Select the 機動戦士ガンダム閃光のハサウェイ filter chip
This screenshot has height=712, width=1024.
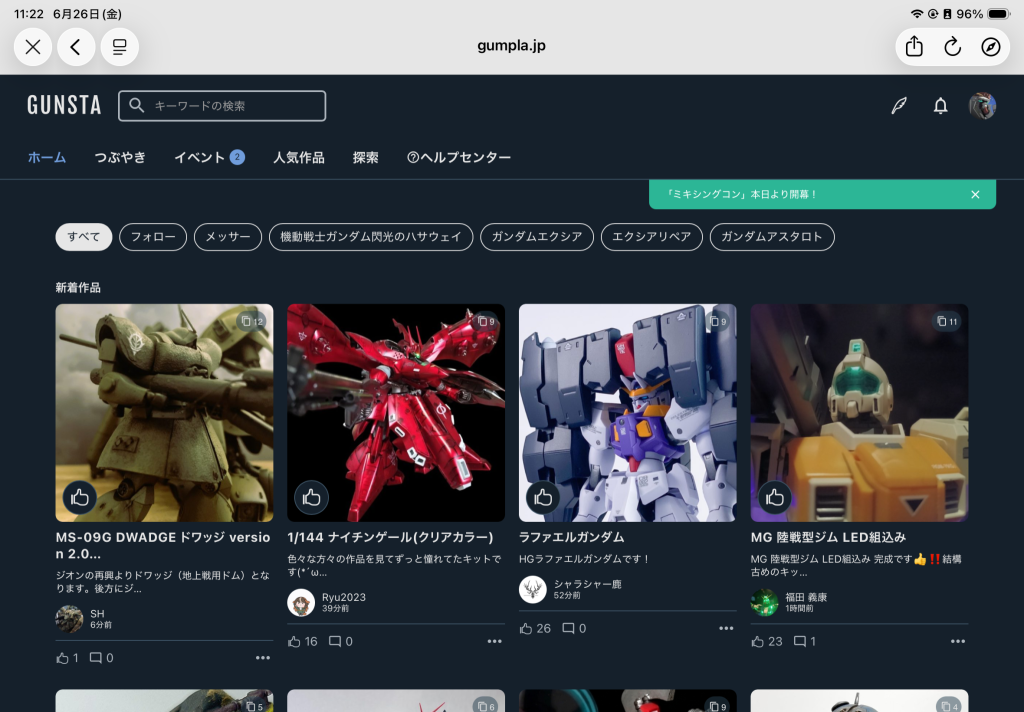click(371, 237)
